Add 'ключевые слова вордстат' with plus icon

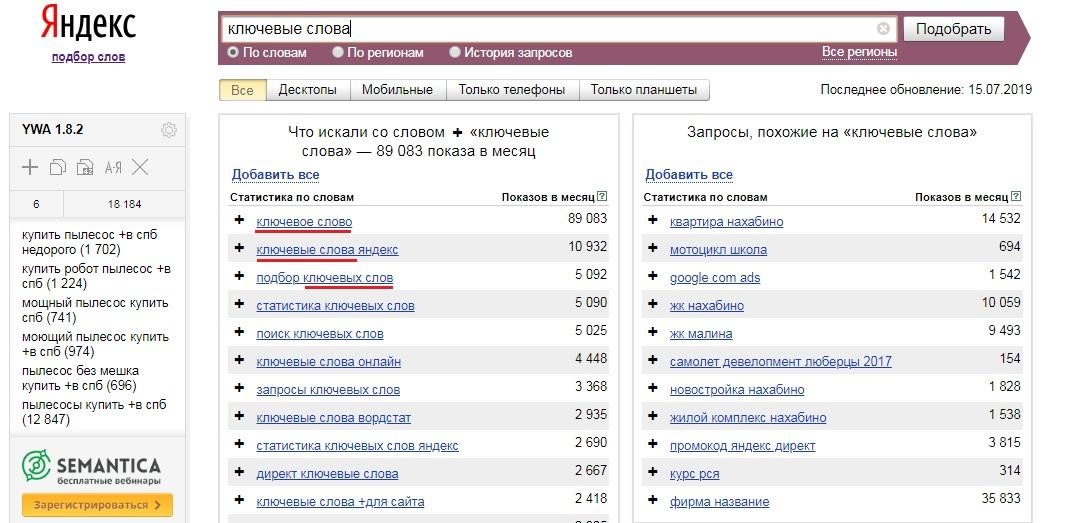tap(239, 415)
